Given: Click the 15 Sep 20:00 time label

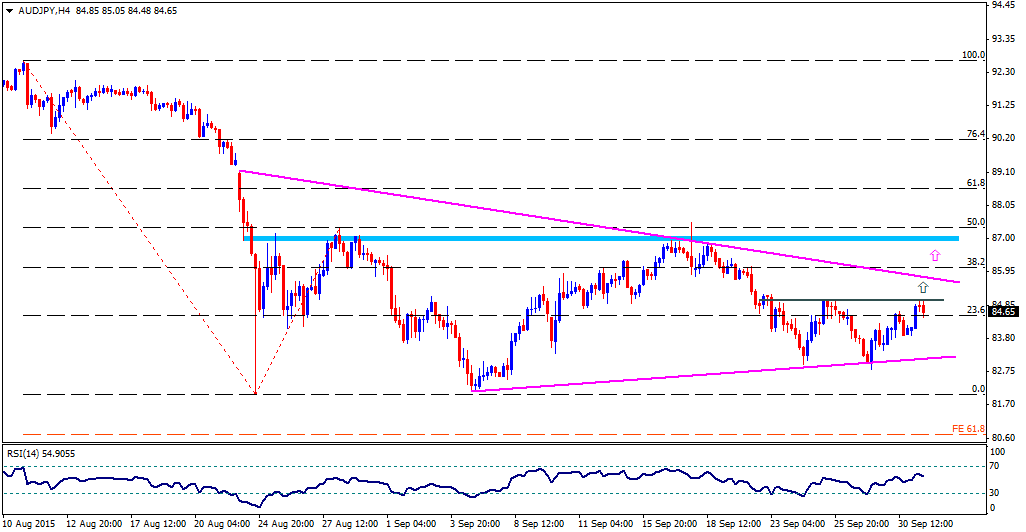Looking at the screenshot, I should coord(671,524).
